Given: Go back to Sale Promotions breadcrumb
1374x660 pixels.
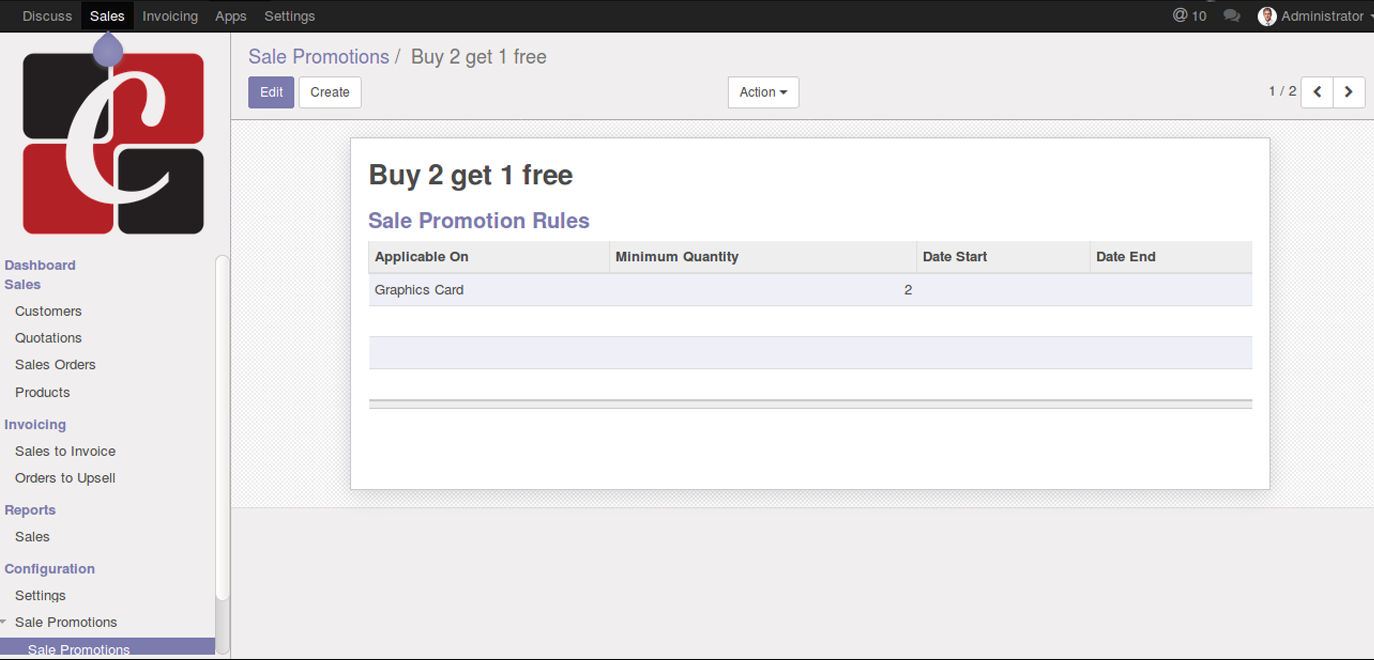Looking at the screenshot, I should 319,57.
